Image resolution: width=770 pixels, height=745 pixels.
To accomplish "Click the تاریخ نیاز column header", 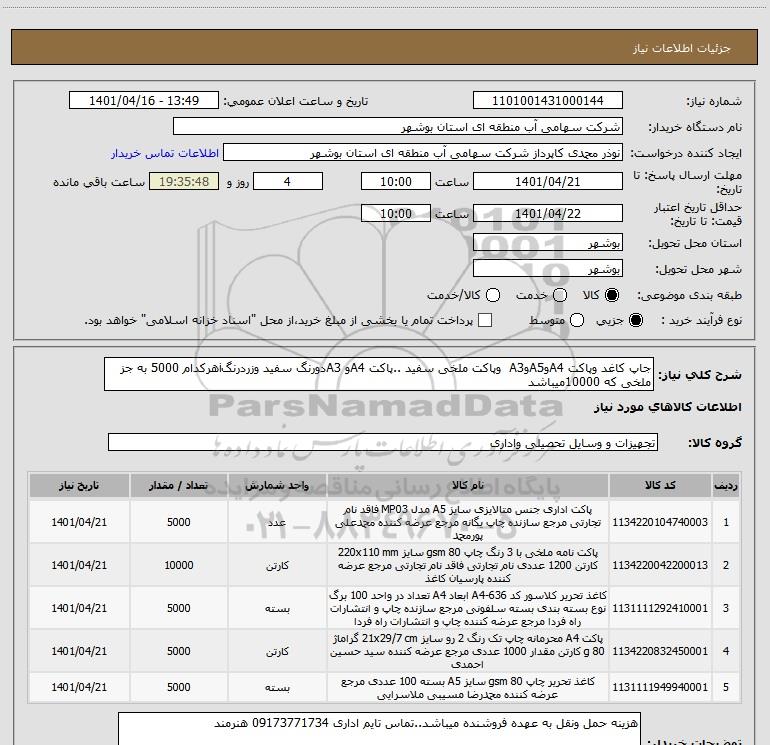I will point(79,485).
